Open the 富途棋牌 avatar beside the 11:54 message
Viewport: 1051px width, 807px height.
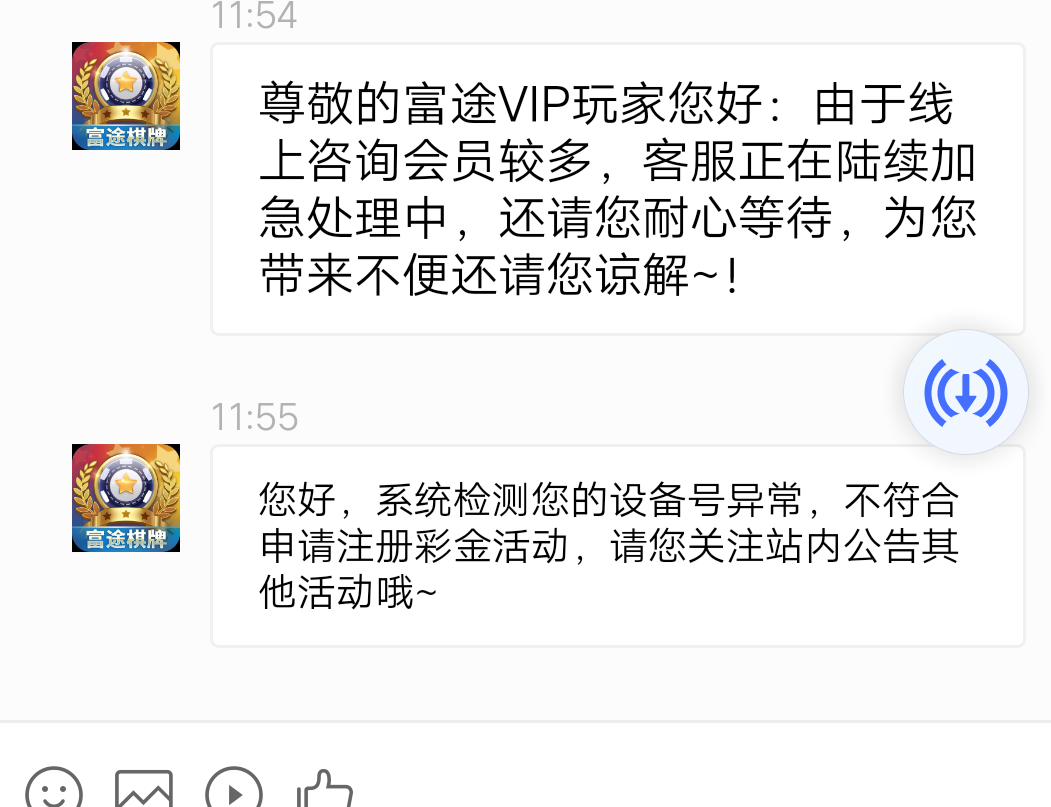[x=126, y=96]
